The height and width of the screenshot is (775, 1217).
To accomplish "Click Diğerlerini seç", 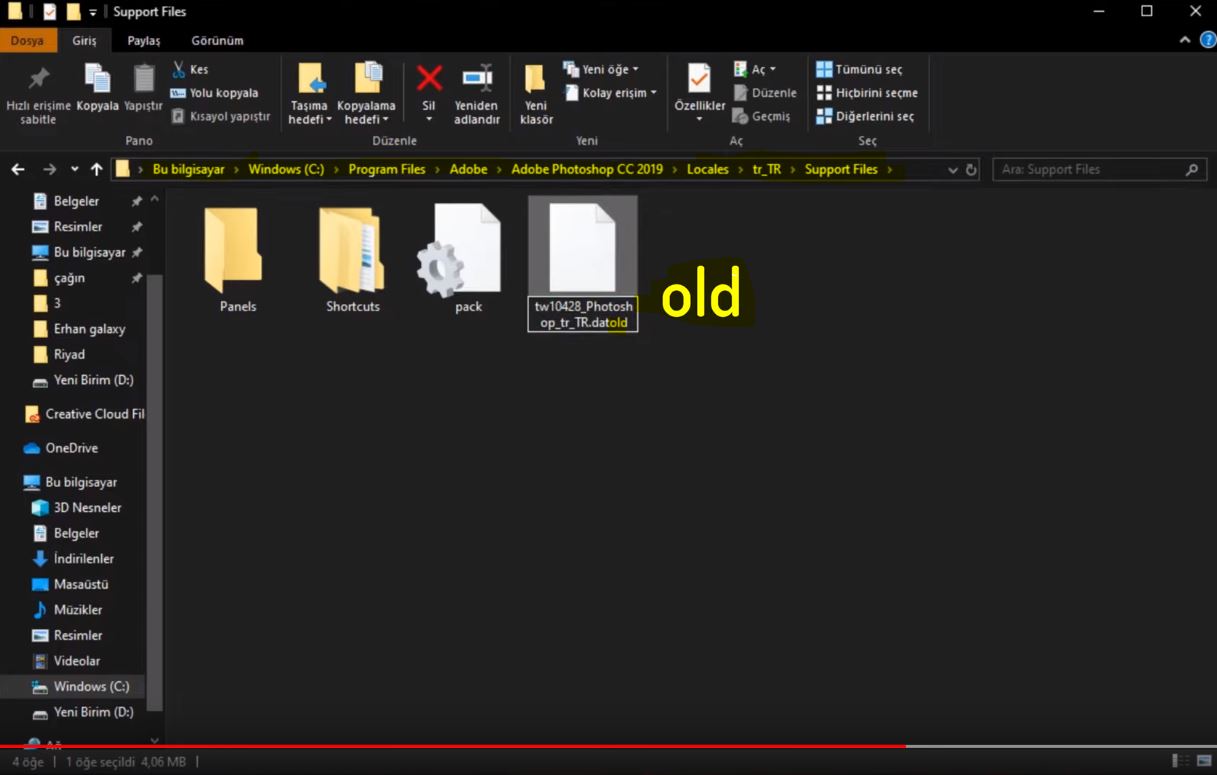I will tap(865, 116).
